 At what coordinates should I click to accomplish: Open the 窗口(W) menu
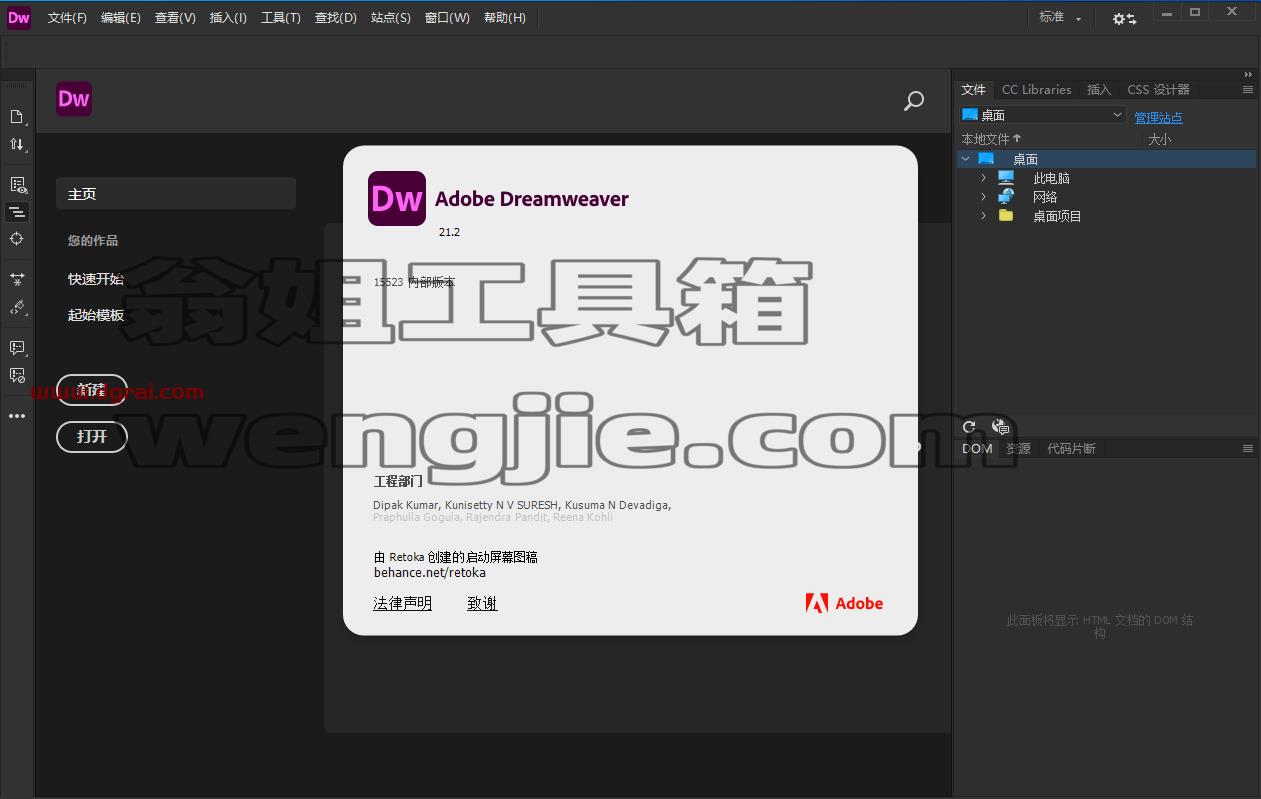(447, 18)
